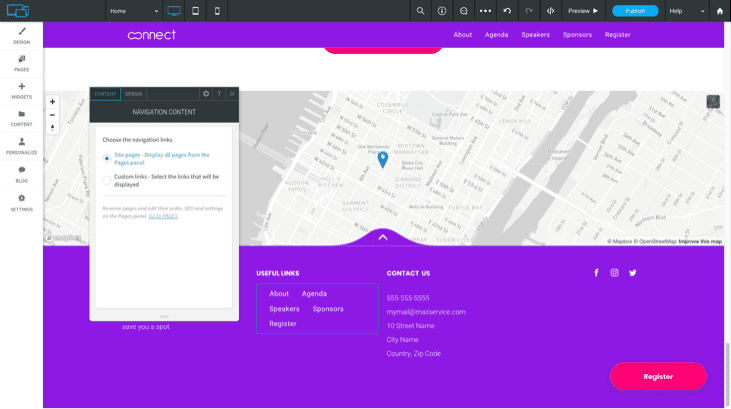
Task: Select the Site pages radio option
Action: tap(107, 158)
